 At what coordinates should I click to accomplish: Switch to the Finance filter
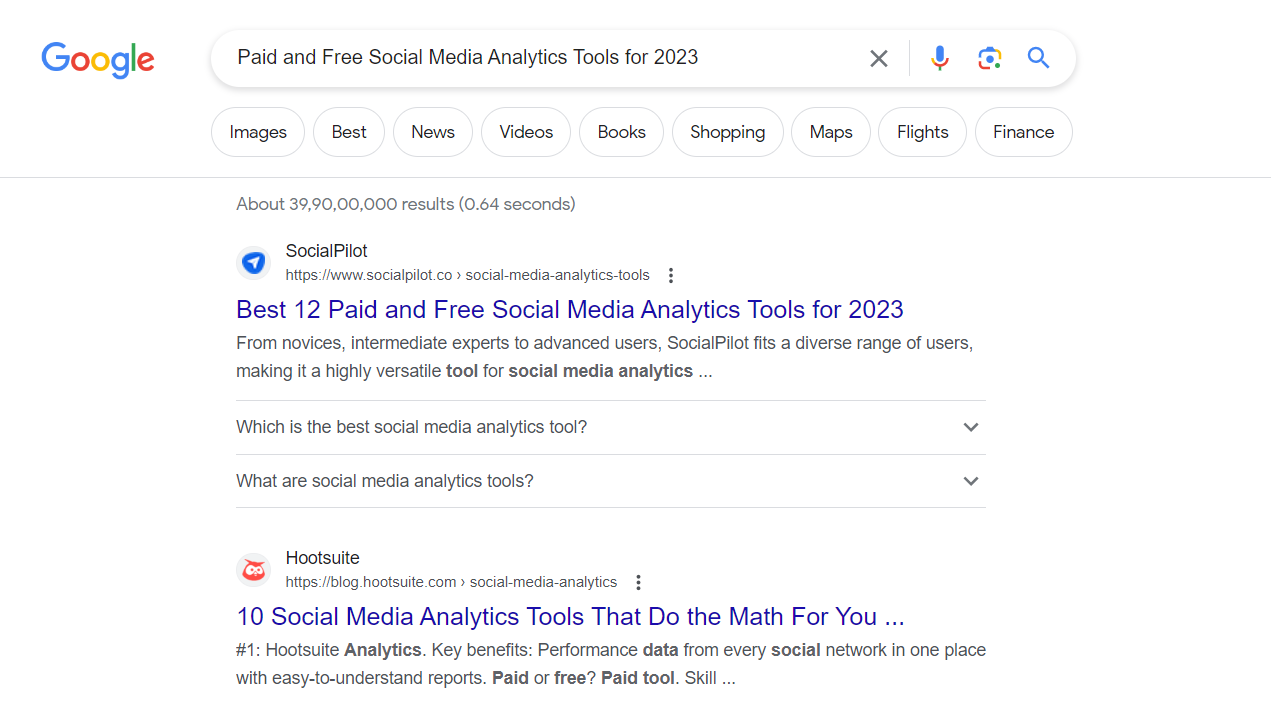[1023, 132]
